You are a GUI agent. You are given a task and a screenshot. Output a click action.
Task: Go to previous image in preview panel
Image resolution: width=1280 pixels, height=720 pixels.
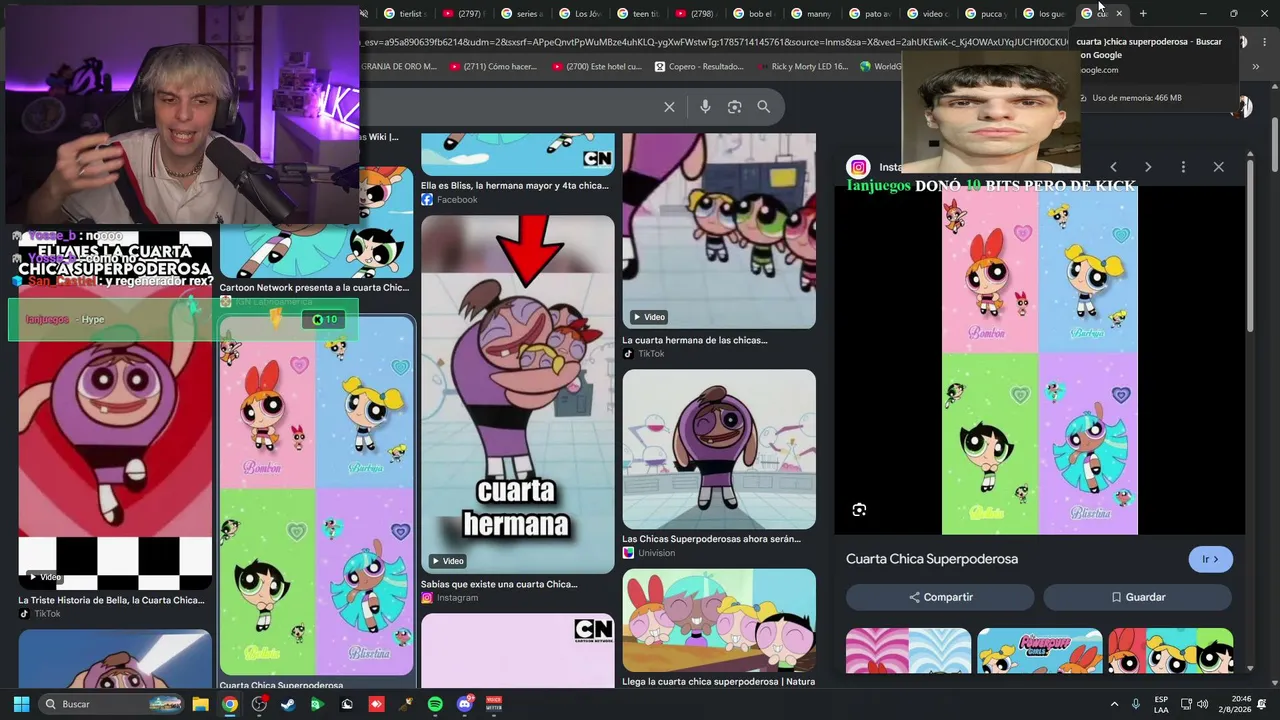coord(1113,167)
